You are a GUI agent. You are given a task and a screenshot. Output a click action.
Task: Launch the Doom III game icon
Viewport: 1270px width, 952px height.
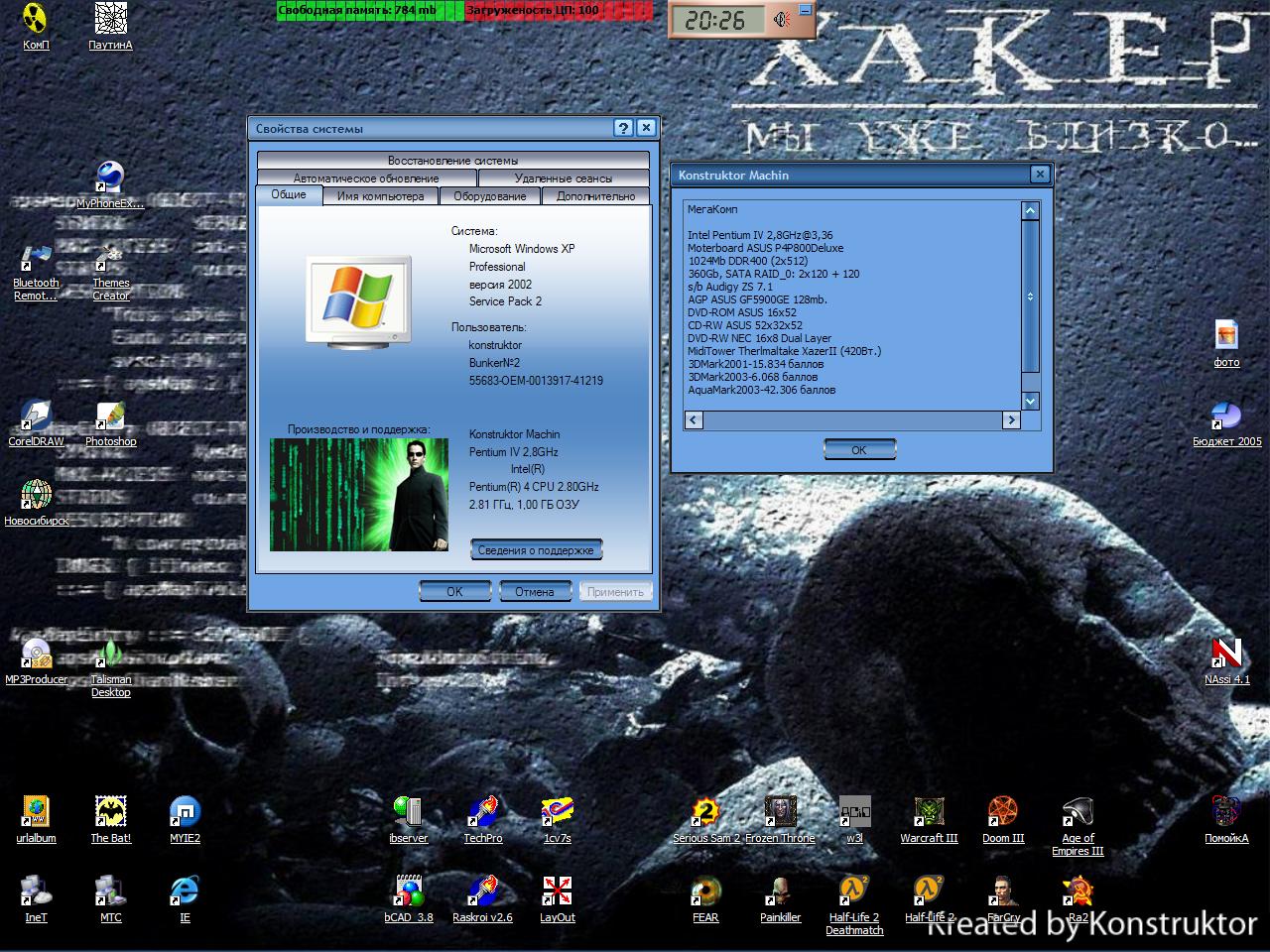(x=1003, y=812)
